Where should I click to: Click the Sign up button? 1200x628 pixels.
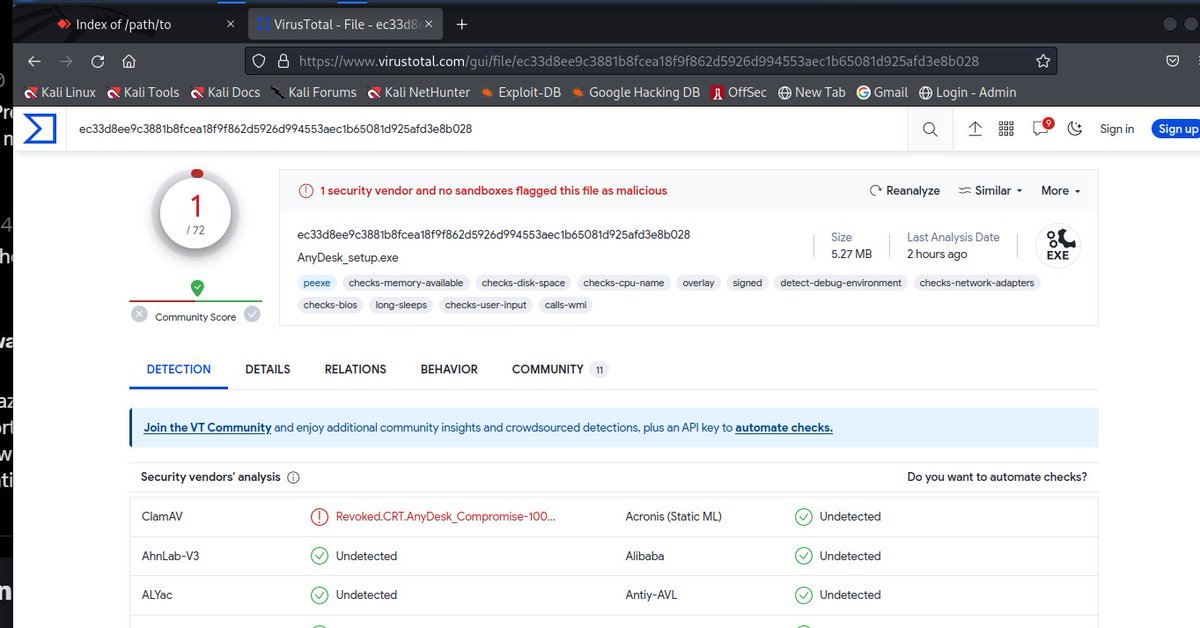tap(1175, 129)
